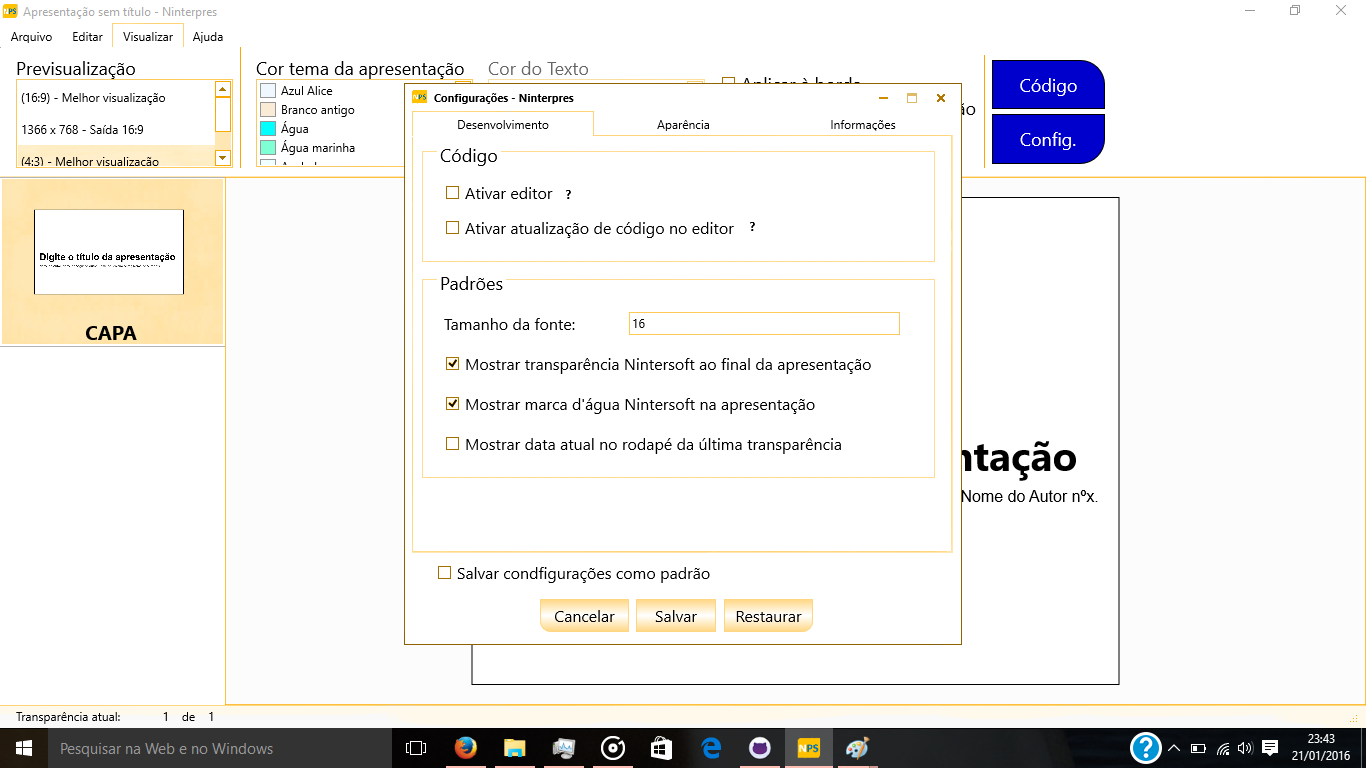Click the taskbar search box Pesquisar na Web
The height and width of the screenshot is (768, 1366).
pyautogui.click(x=220, y=748)
